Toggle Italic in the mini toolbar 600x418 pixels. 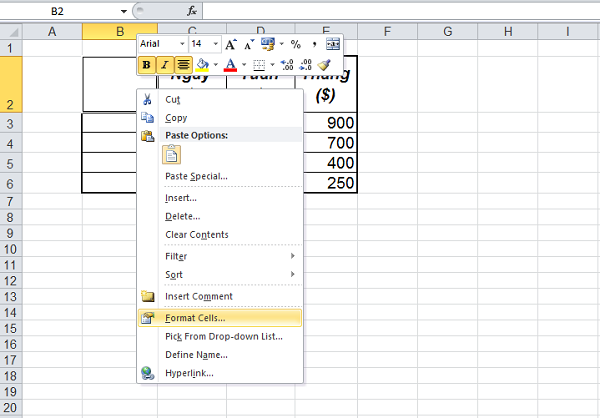pos(165,65)
